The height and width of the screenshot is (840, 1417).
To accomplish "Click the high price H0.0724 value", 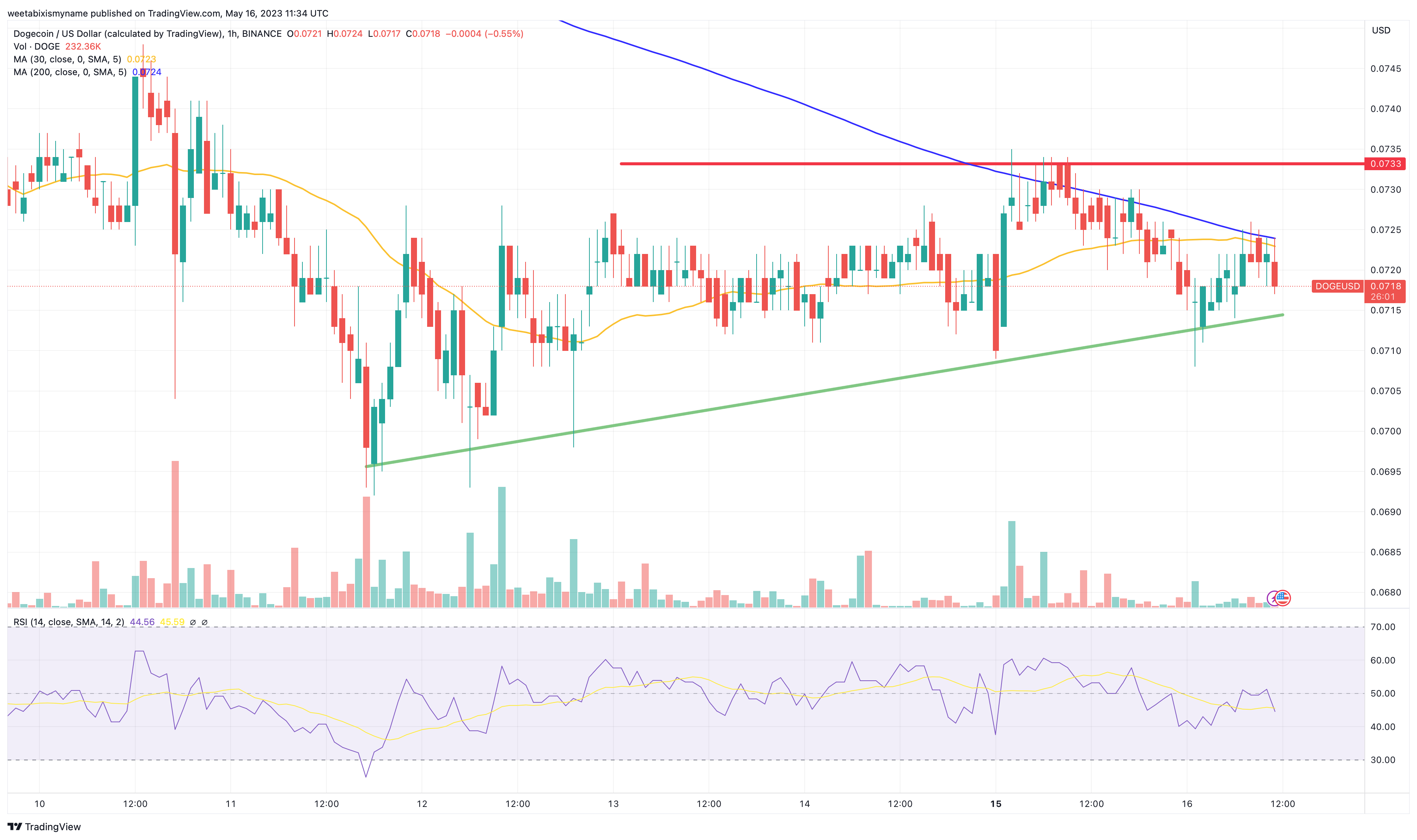I will tap(344, 34).
